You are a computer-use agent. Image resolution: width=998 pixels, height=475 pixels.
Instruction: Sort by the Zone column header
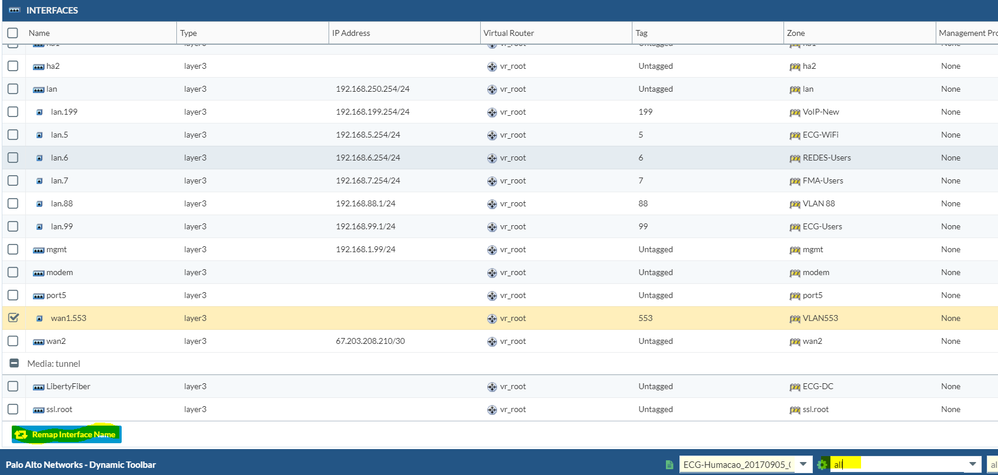click(859, 33)
